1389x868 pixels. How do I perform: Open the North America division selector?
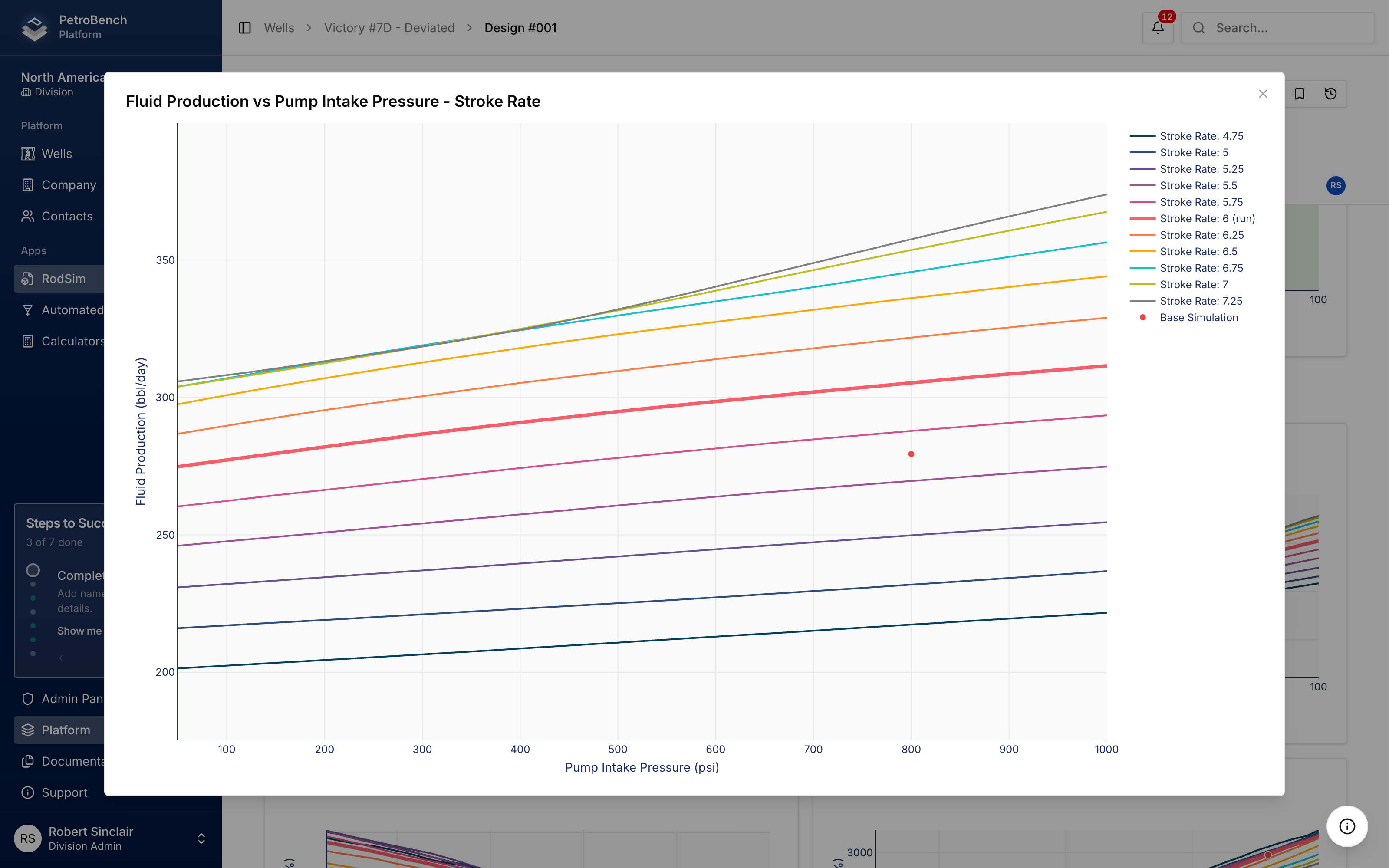coord(63,84)
